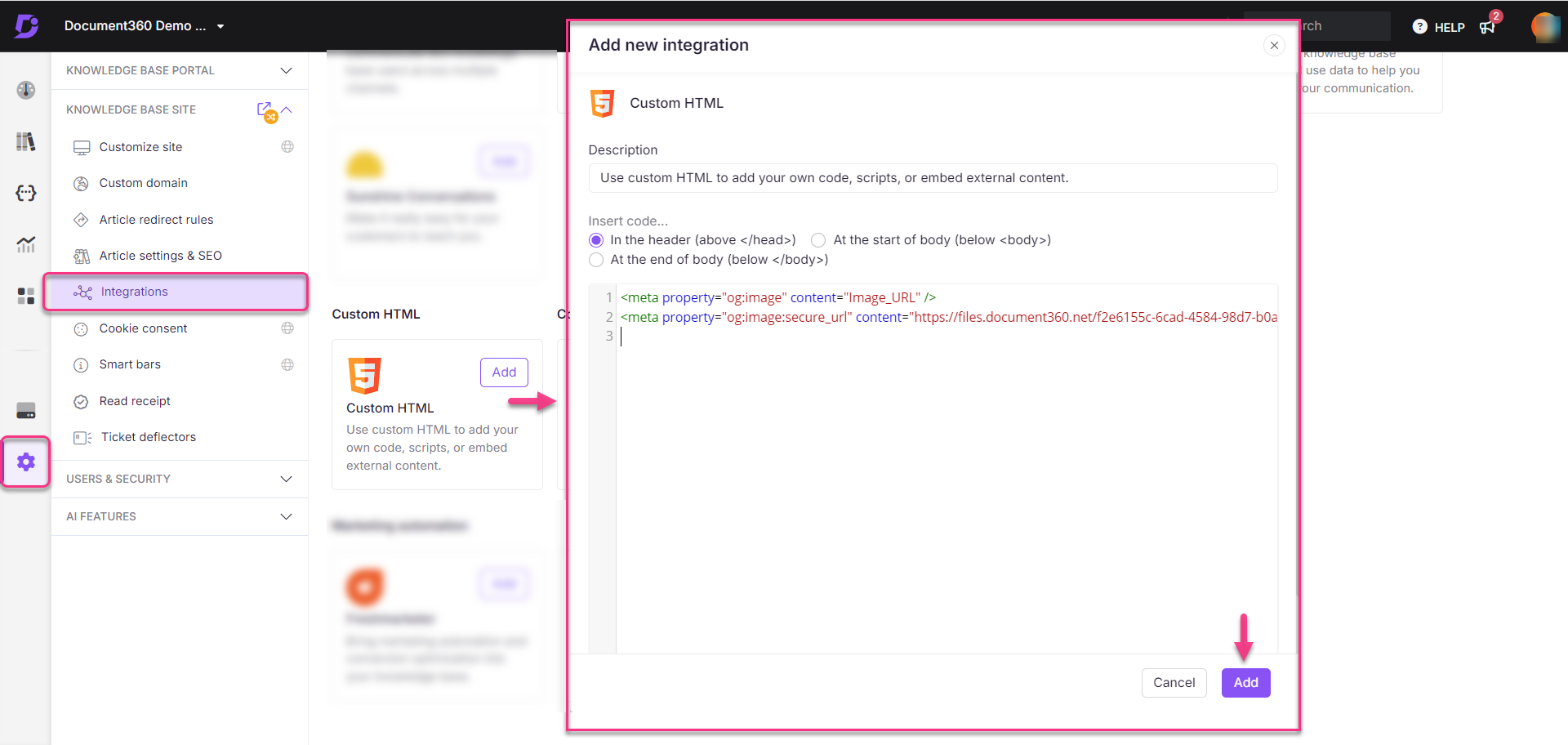Click the Custom HTML section heading

click(376, 315)
